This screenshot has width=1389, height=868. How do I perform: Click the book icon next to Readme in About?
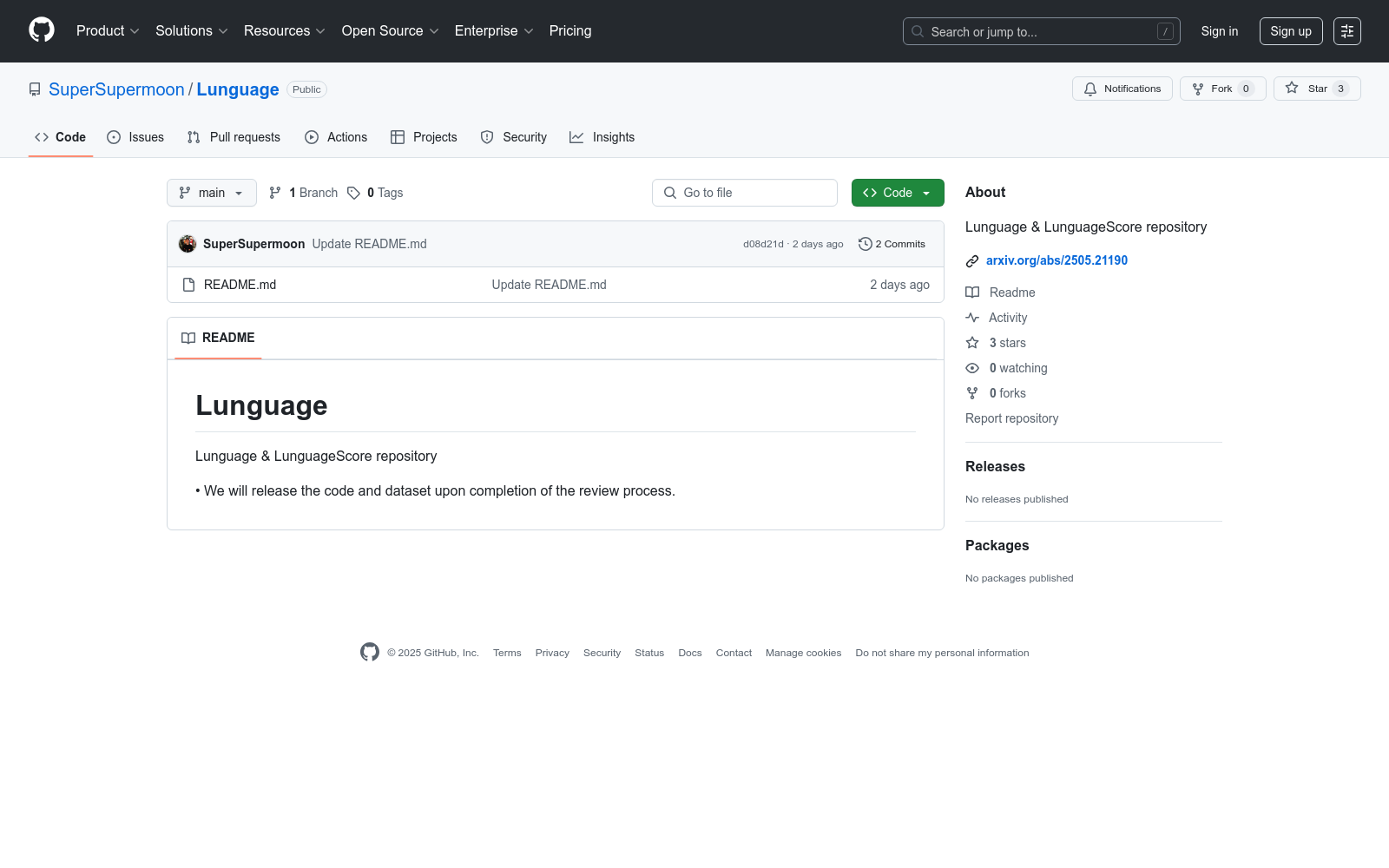[972, 293]
